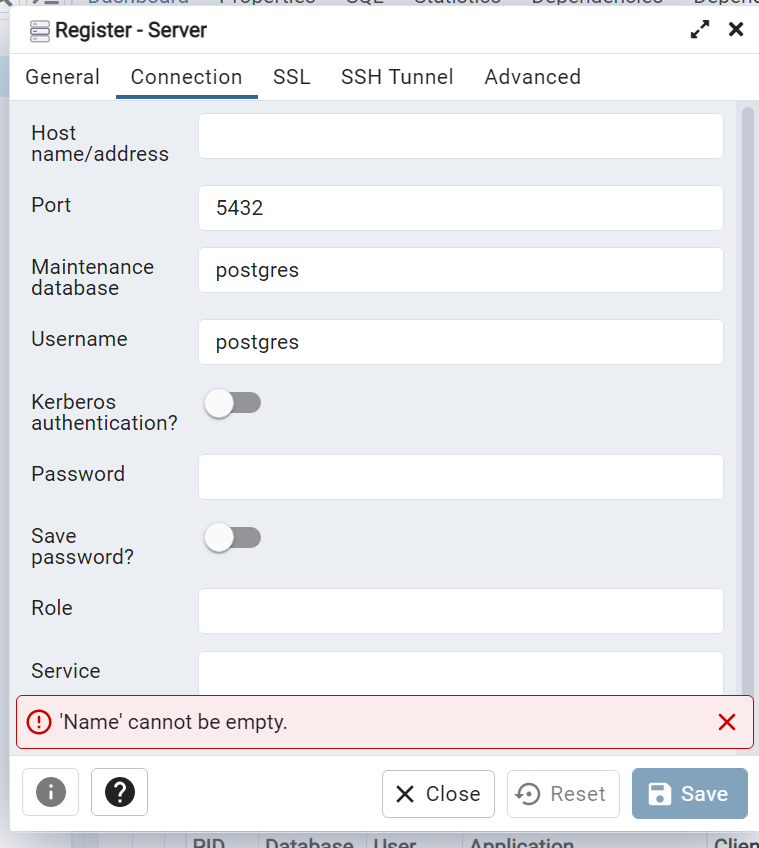Click the server icon in dialog title
759x848 pixels.
[x=40, y=31]
